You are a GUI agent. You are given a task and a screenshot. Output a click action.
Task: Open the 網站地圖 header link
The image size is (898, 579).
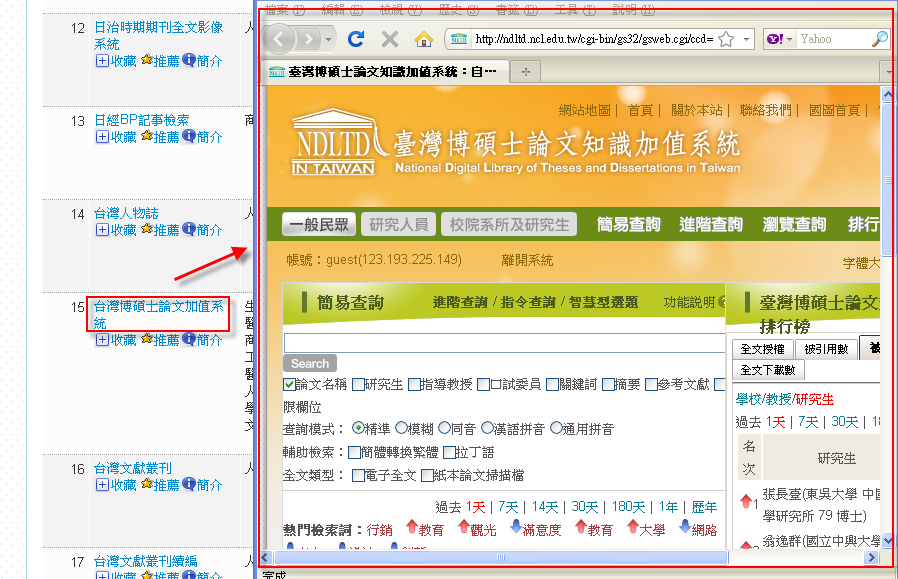[584, 110]
